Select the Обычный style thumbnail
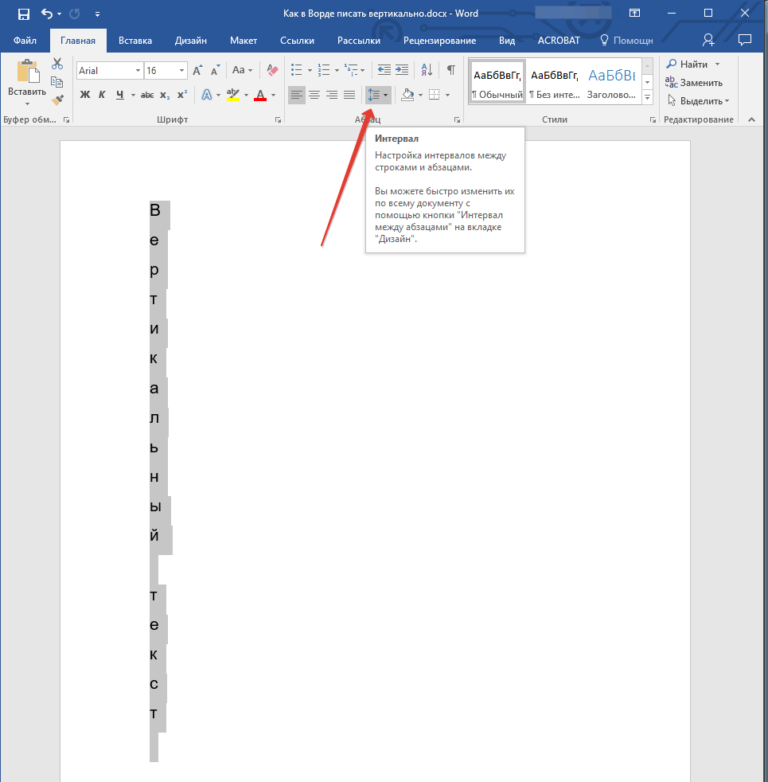Image resolution: width=768 pixels, height=782 pixels. (497, 82)
